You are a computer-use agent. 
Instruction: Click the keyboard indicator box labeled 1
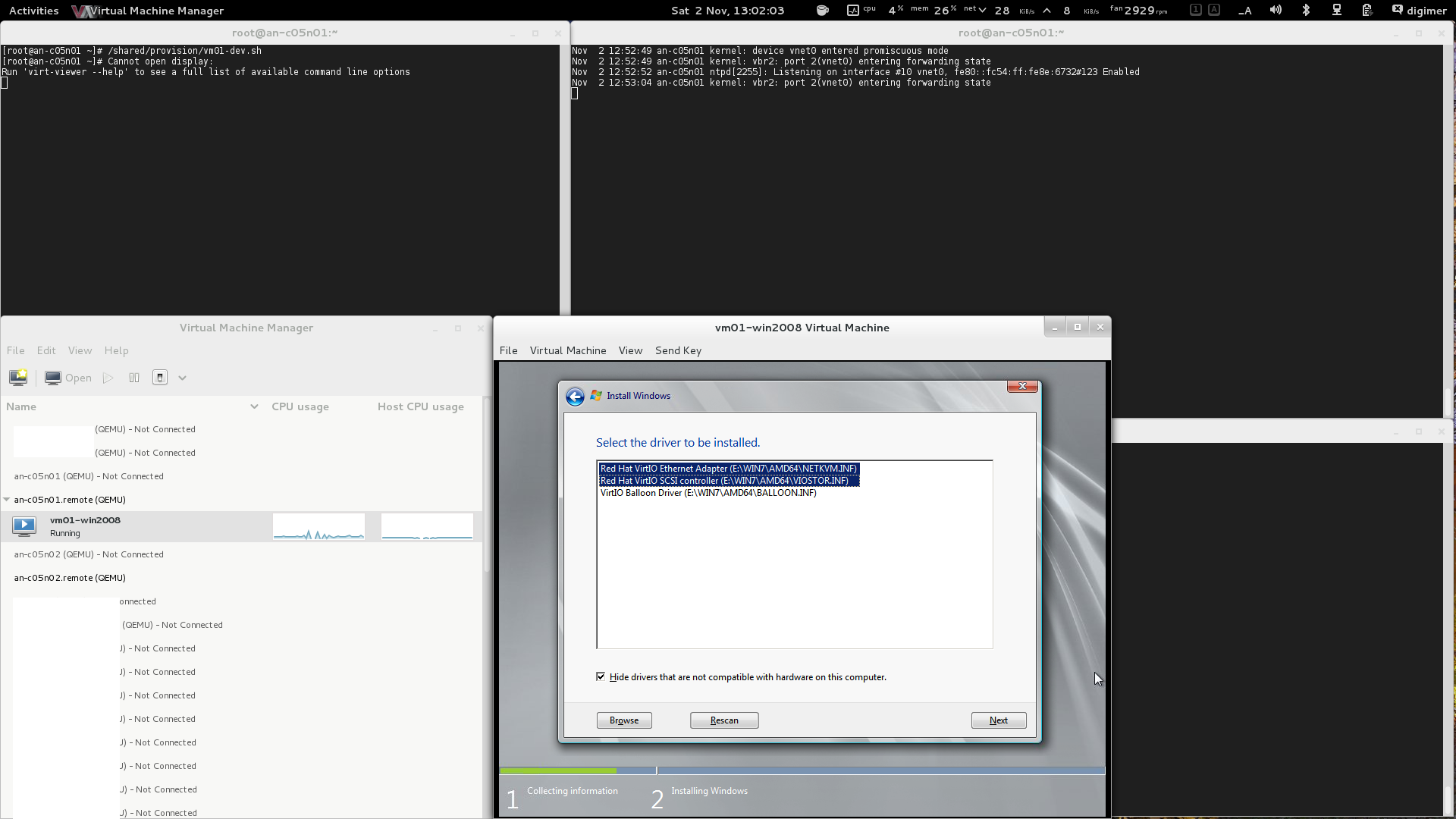coord(1196,10)
